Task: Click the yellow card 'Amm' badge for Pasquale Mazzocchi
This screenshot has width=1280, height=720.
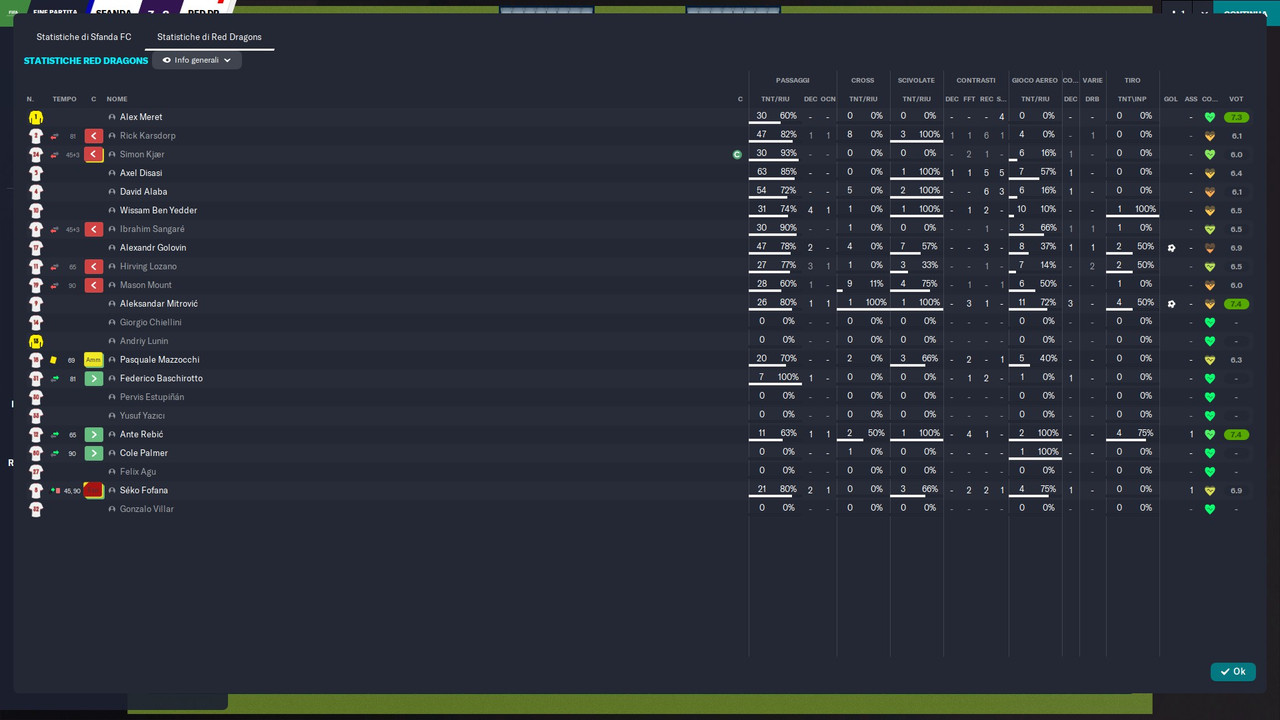Action: [x=93, y=360]
